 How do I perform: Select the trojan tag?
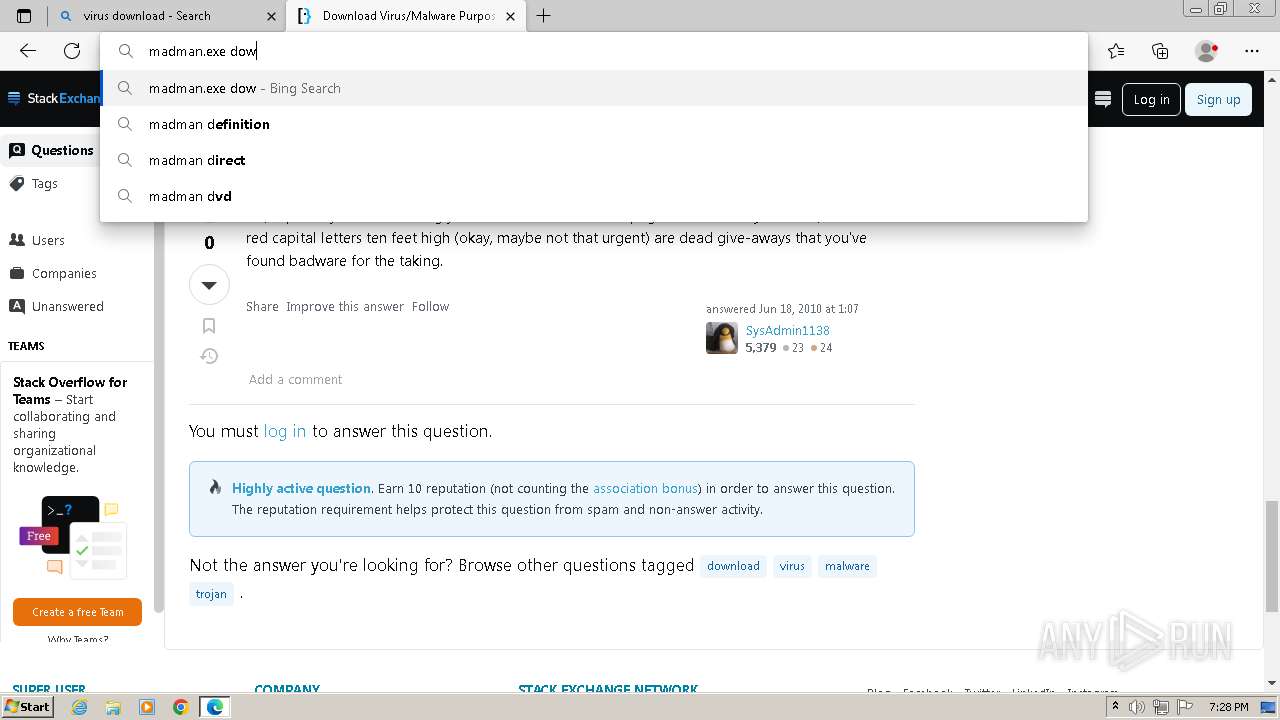pyautogui.click(x=211, y=594)
